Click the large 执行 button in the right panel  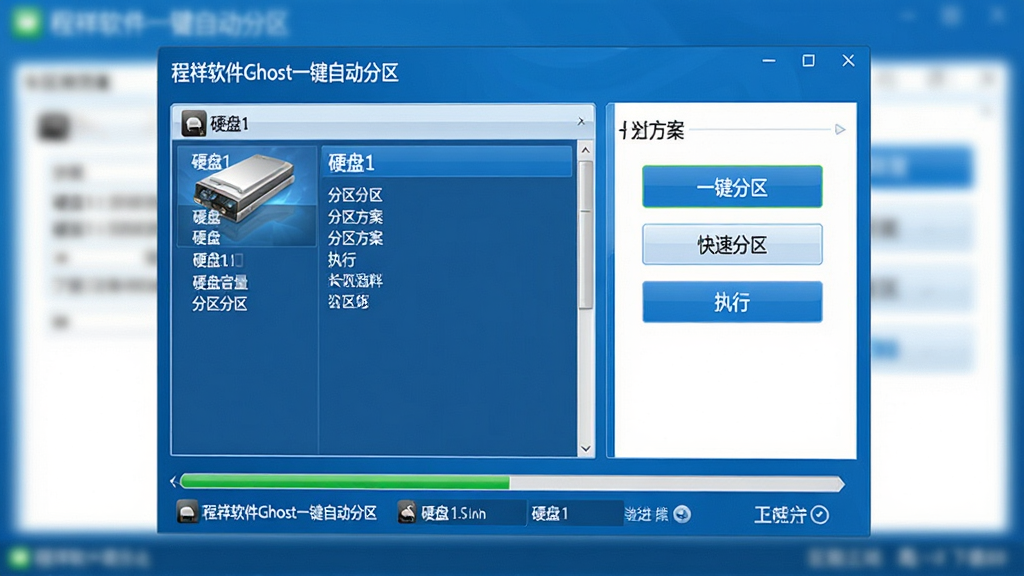point(732,302)
